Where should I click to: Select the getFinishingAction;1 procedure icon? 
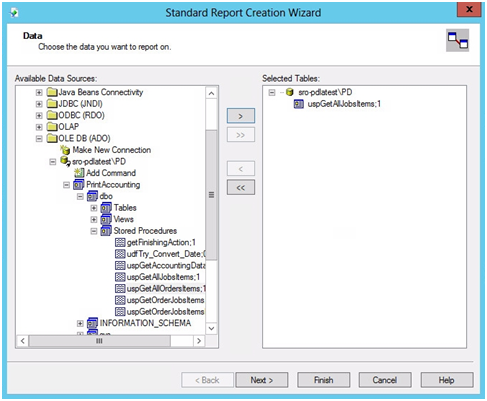click(120, 242)
